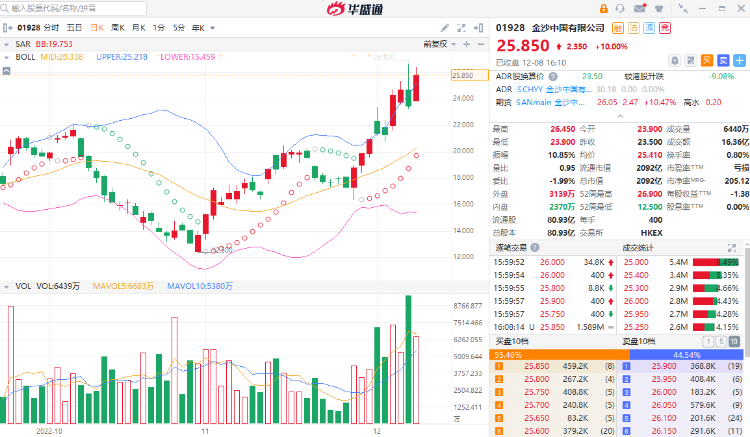750x437 pixels.
Task: Select the 月K chart tab
Action: (139, 28)
